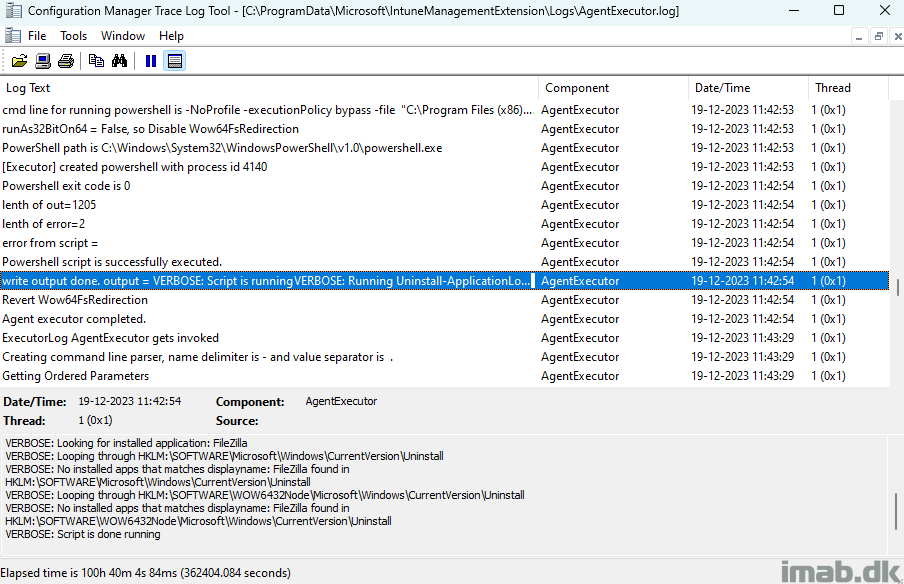Click the Copy to clipboard toolbar icon
This screenshot has height=584, width=904.
(x=96, y=61)
